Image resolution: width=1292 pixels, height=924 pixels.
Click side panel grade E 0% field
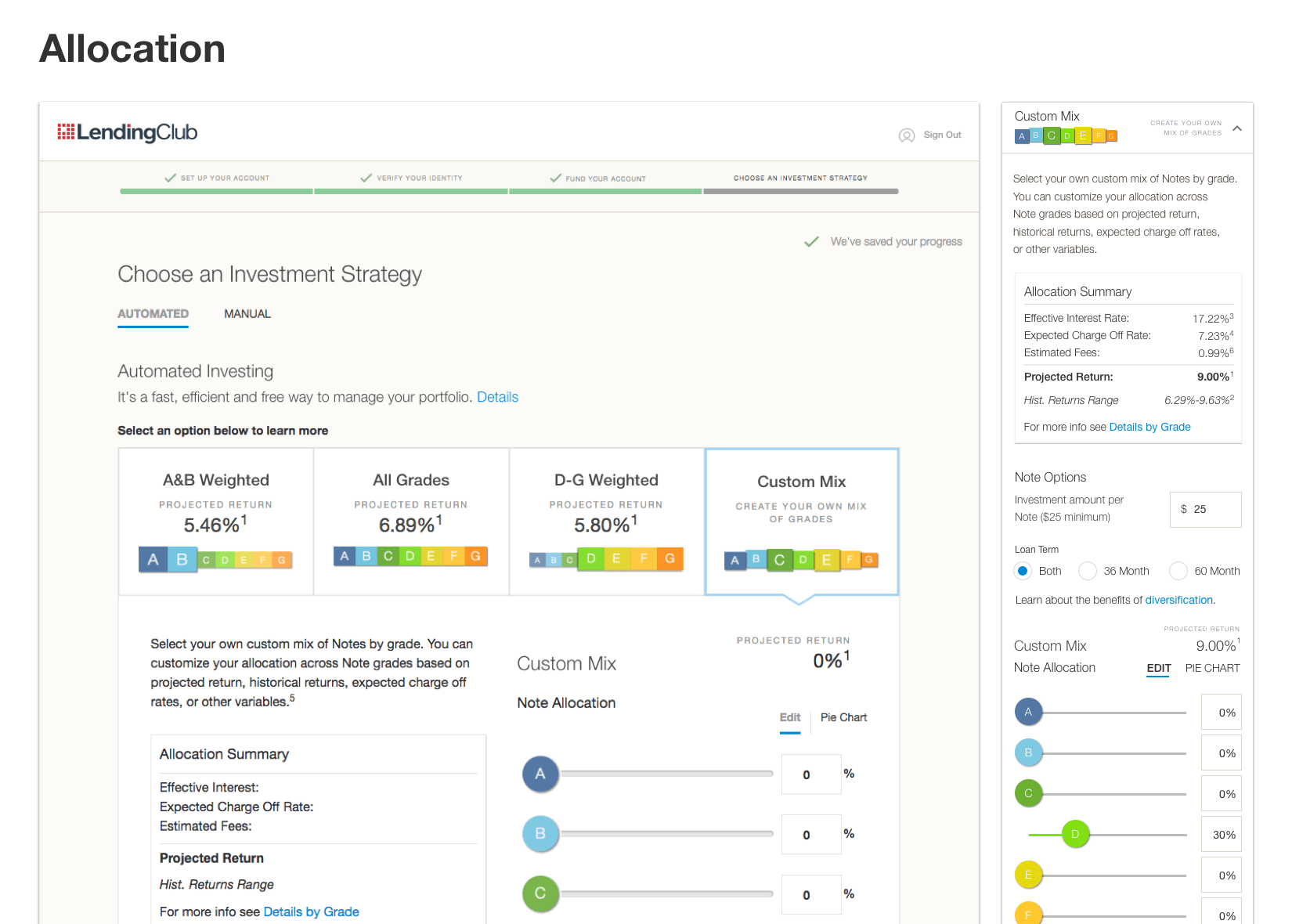[1222, 875]
